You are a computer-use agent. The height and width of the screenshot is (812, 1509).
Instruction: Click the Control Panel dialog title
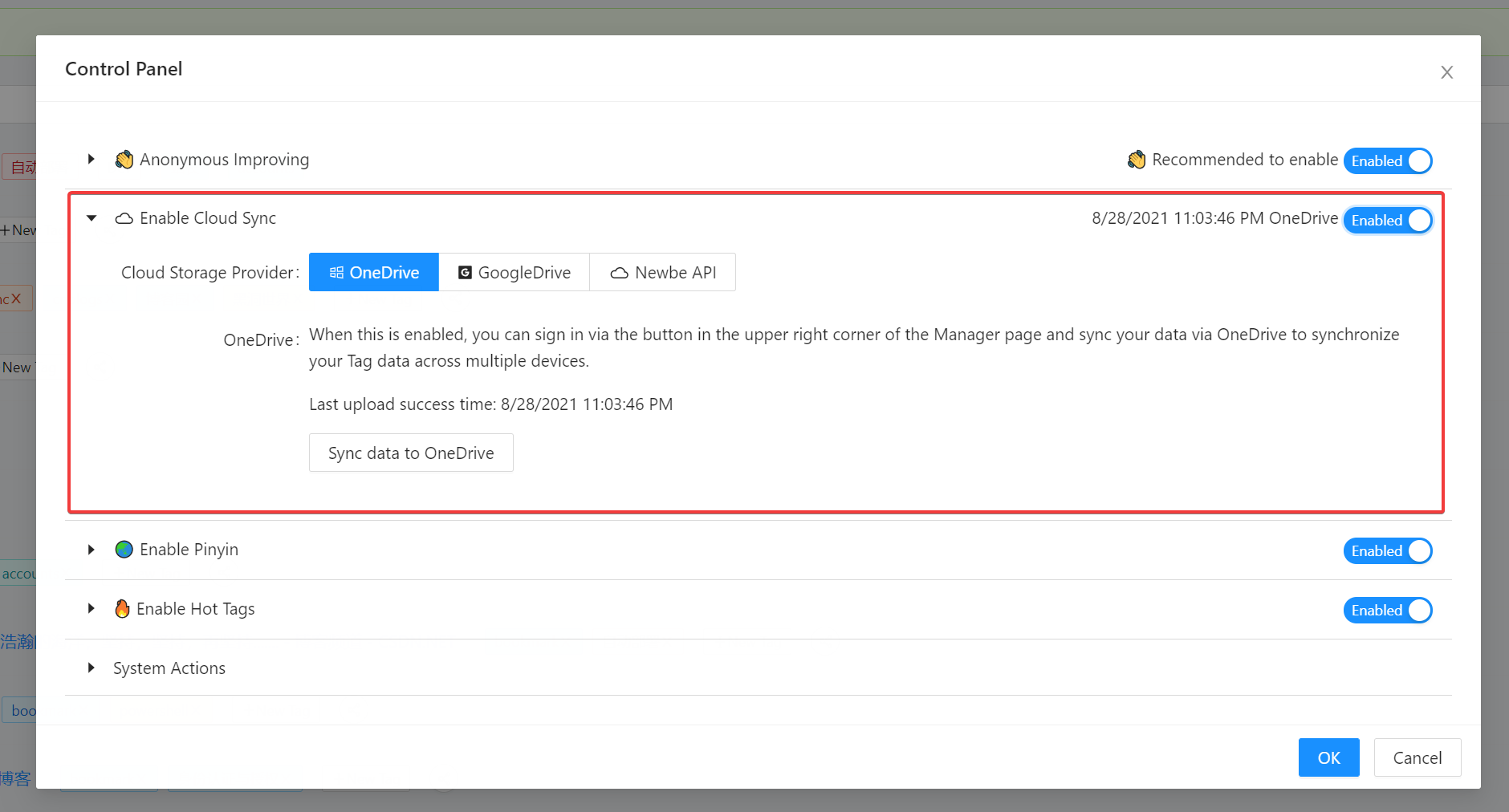click(x=124, y=69)
